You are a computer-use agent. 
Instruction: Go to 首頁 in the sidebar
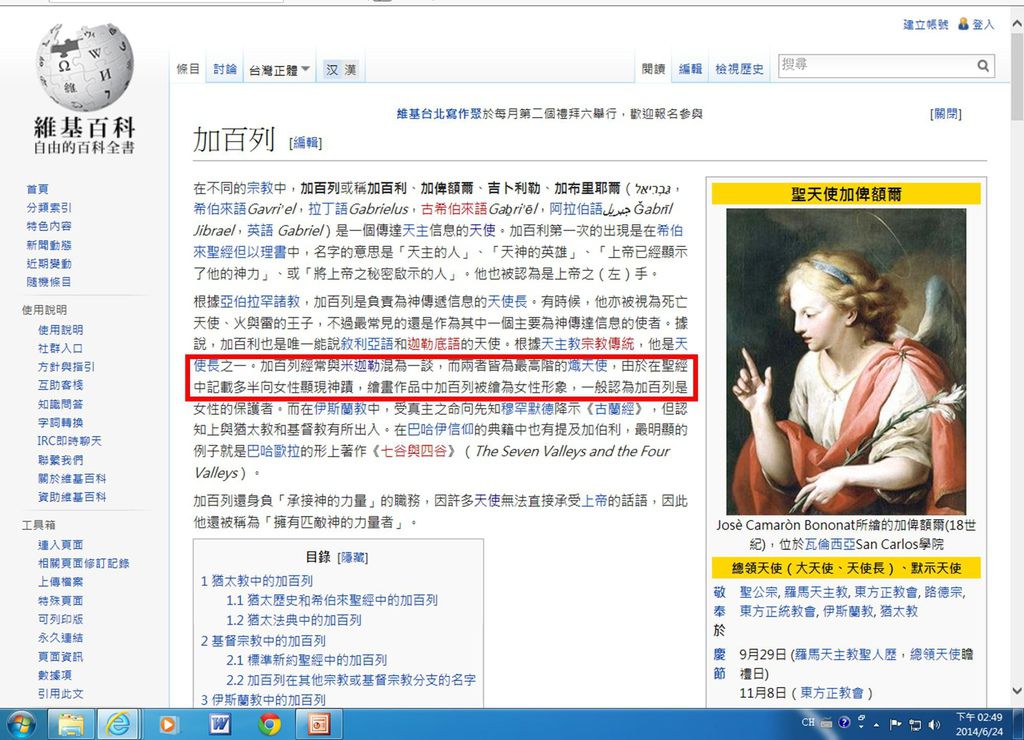click(37, 189)
